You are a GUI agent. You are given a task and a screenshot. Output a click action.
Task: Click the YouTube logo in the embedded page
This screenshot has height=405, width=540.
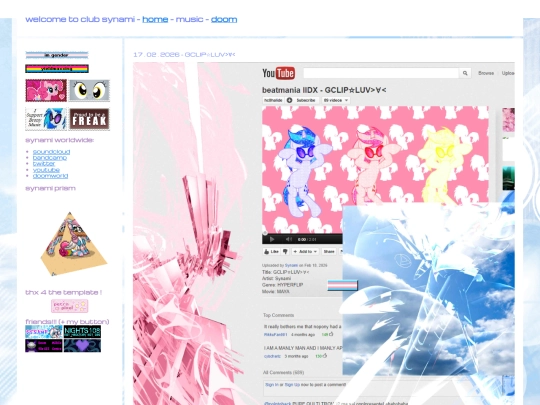click(278, 73)
